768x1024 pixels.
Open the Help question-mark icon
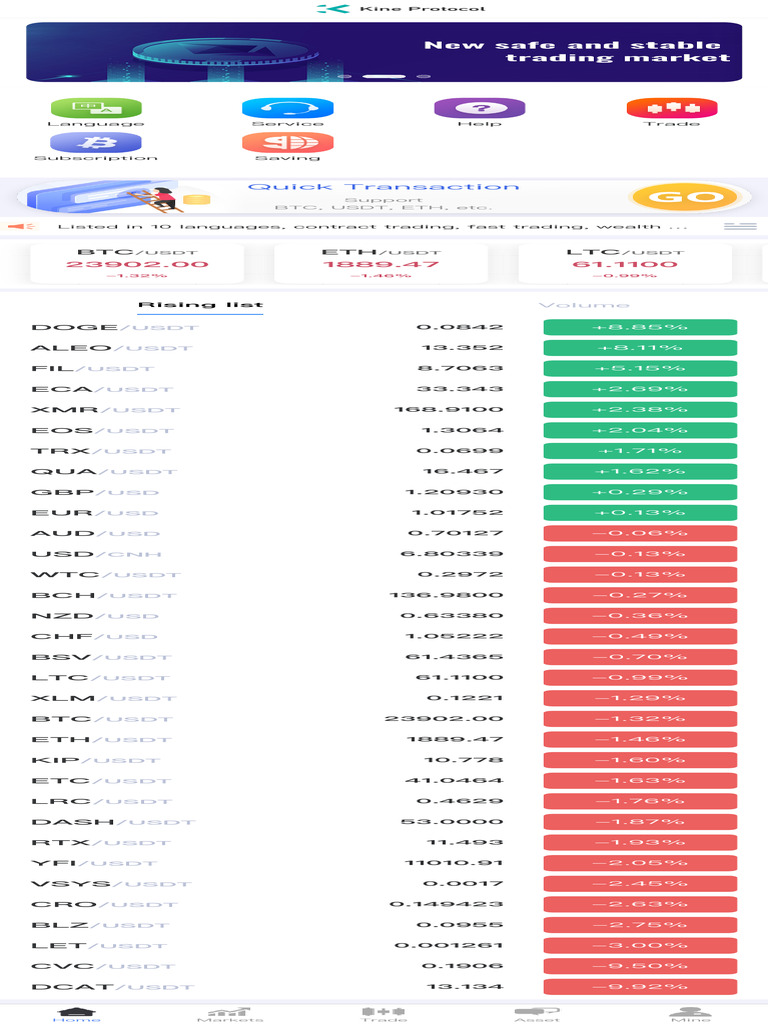[479, 108]
